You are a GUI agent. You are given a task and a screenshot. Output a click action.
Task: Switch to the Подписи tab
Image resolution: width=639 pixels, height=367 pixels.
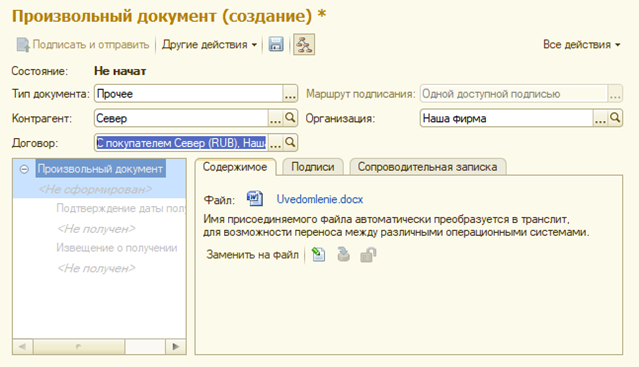pyautogui.click(x=313, y=167)
